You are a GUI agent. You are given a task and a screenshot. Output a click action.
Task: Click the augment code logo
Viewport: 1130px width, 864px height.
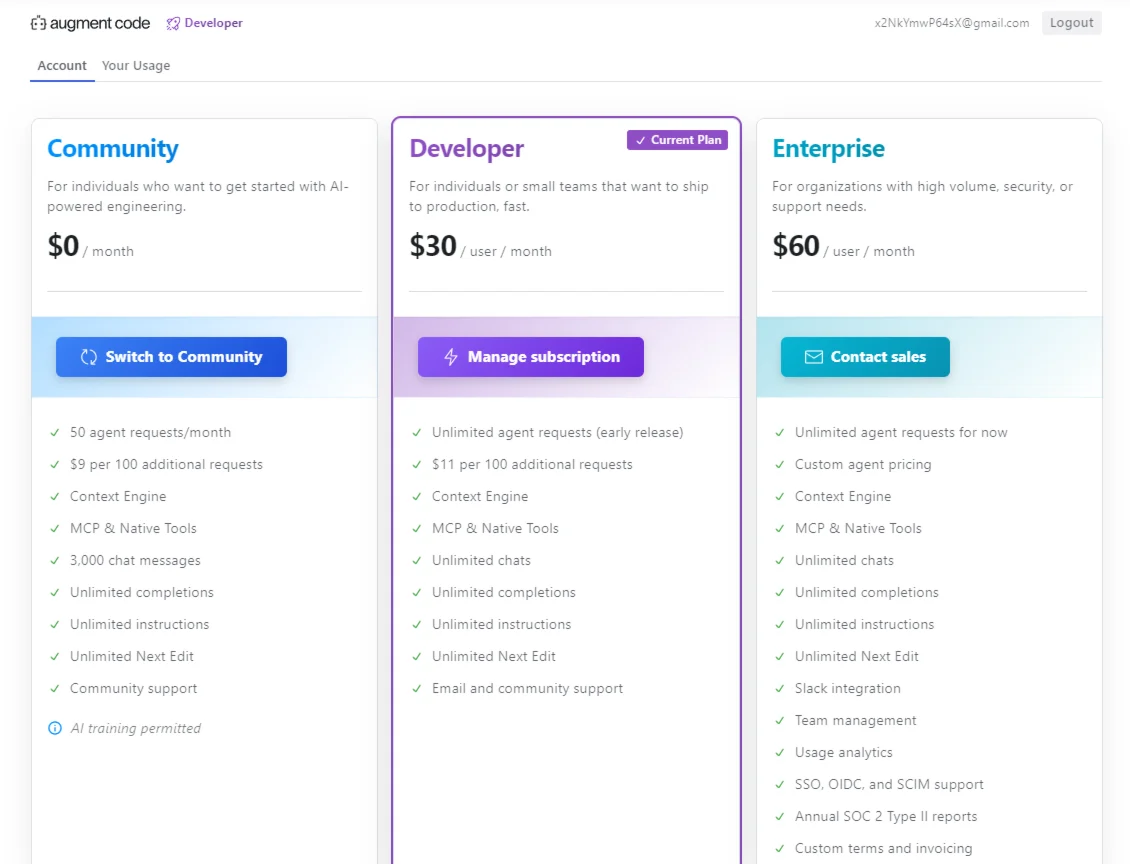[90, 23]
